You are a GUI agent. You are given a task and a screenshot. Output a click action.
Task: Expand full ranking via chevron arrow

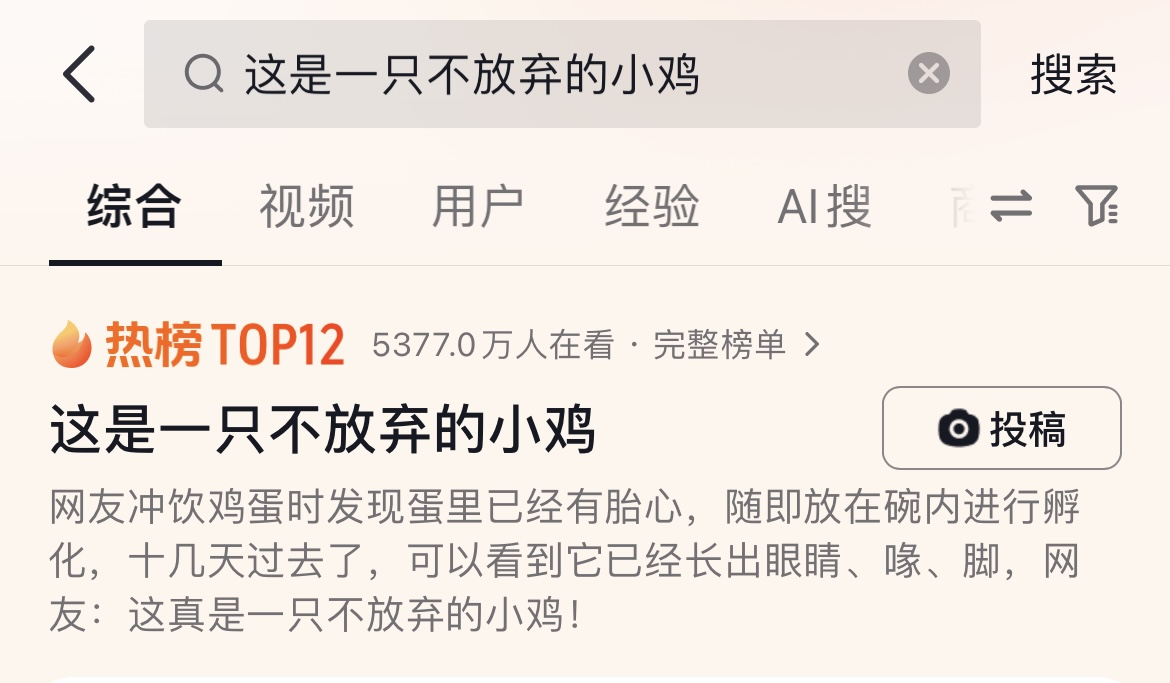(x=813, y=344)
